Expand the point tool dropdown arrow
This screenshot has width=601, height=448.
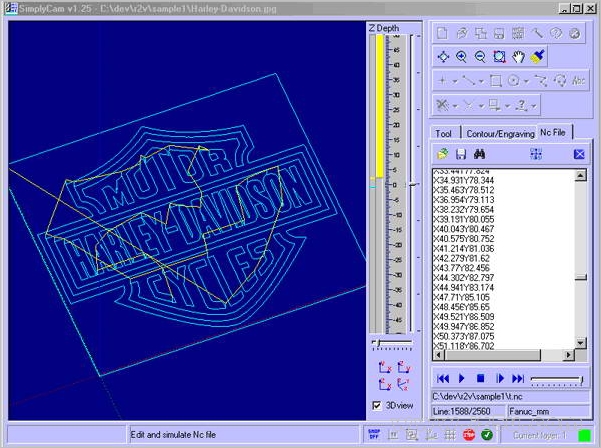[455, 80]
